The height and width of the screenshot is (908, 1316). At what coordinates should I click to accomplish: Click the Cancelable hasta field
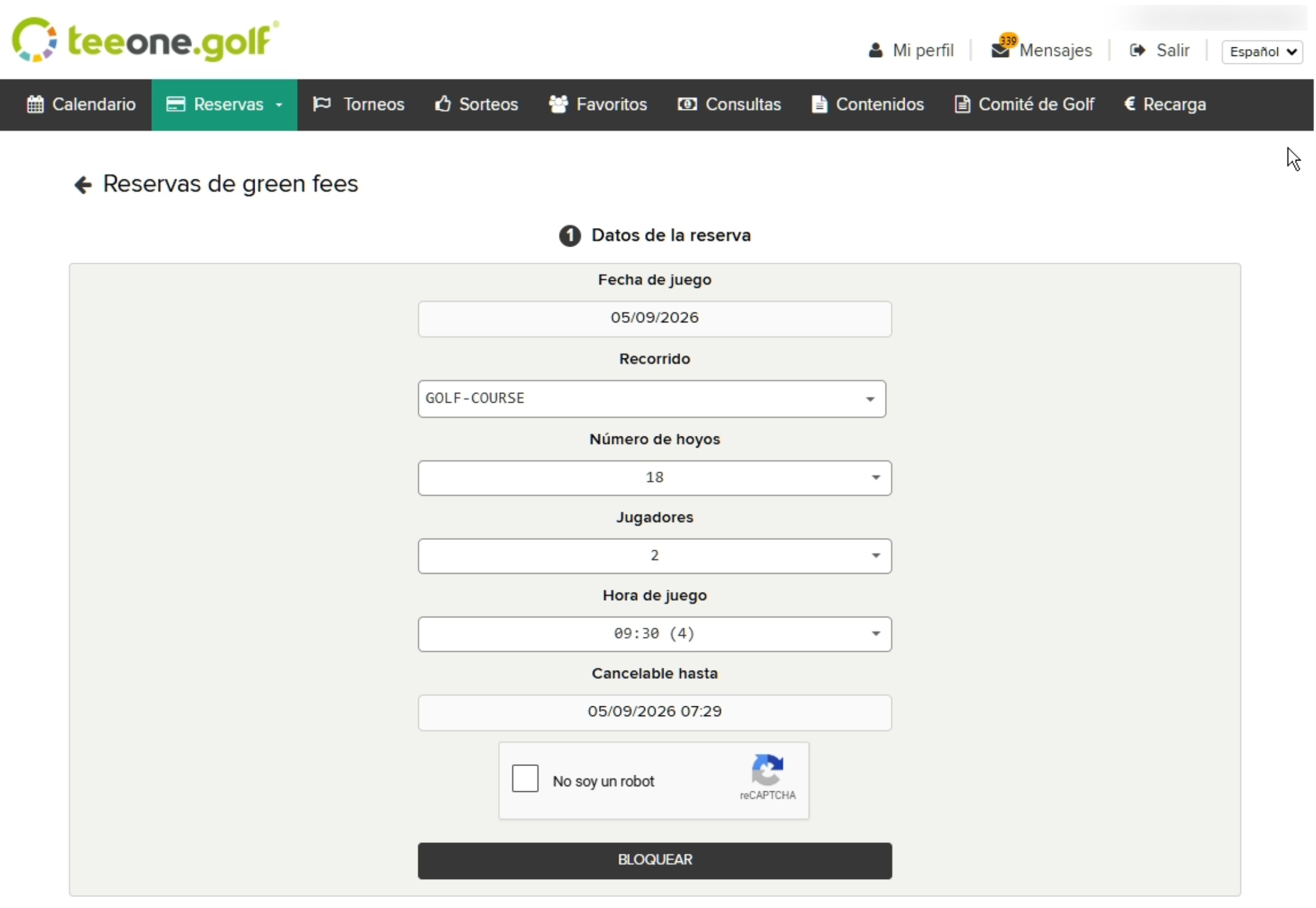tap(655, 713)
